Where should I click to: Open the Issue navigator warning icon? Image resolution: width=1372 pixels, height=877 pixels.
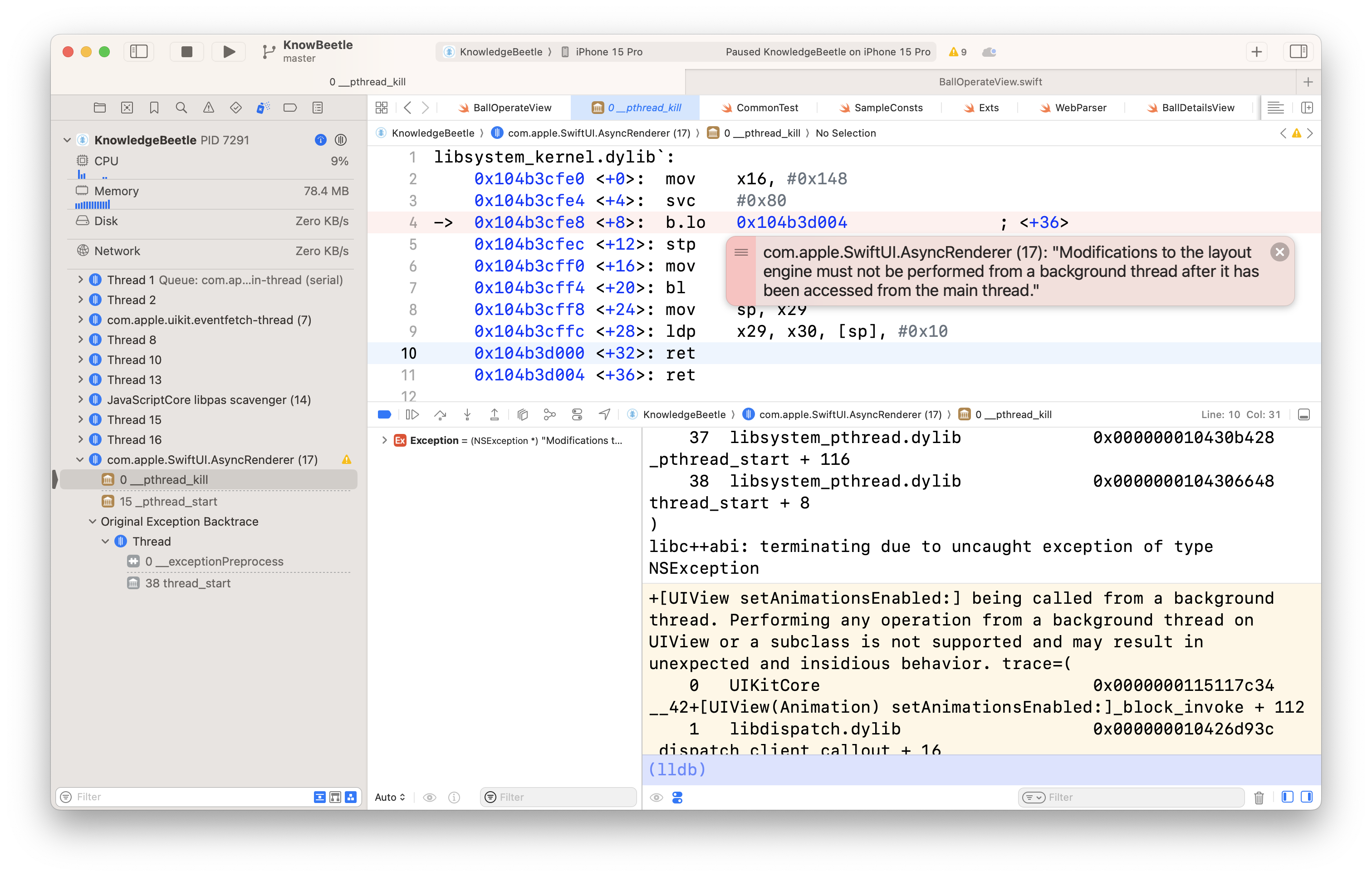[209, 107]
